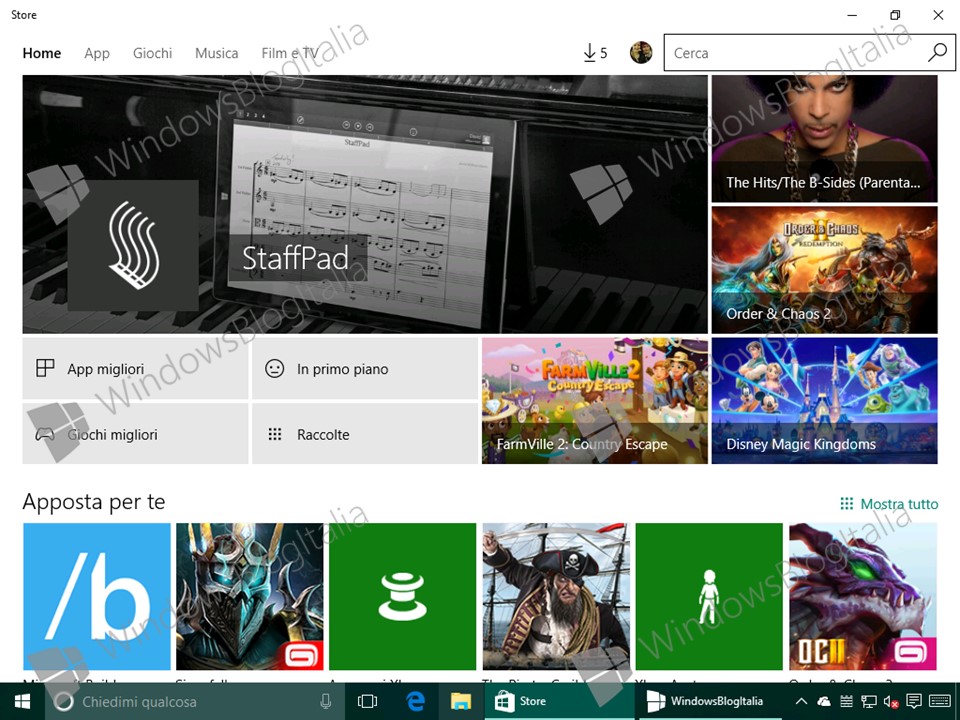960x720 pixels.
Task: Open the In primo piano section
Action: point(365,369)
